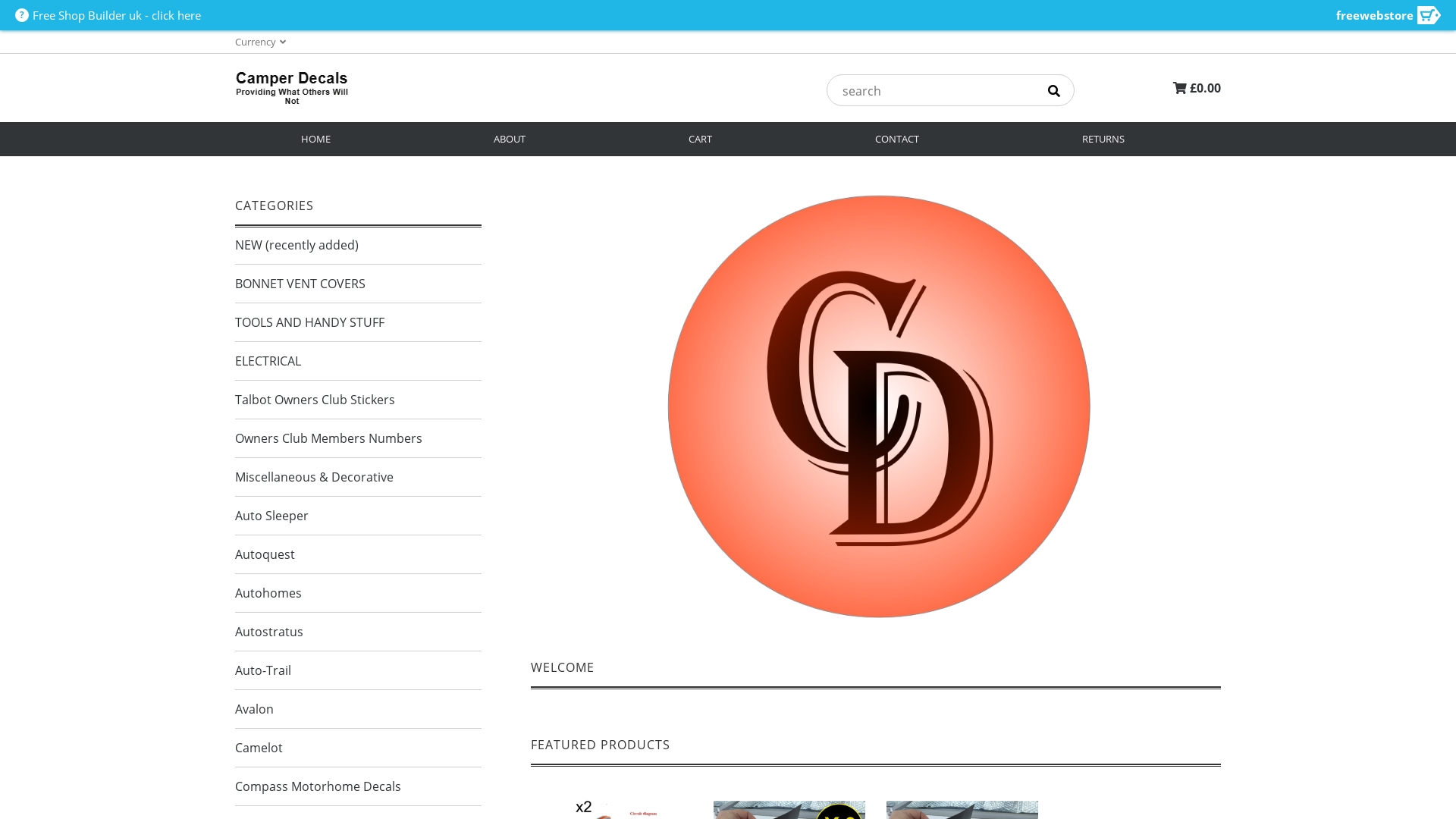This screenshot has height=819, width=1456.
Task: Open NEW (recently added) category
Action: click(297, 245)
